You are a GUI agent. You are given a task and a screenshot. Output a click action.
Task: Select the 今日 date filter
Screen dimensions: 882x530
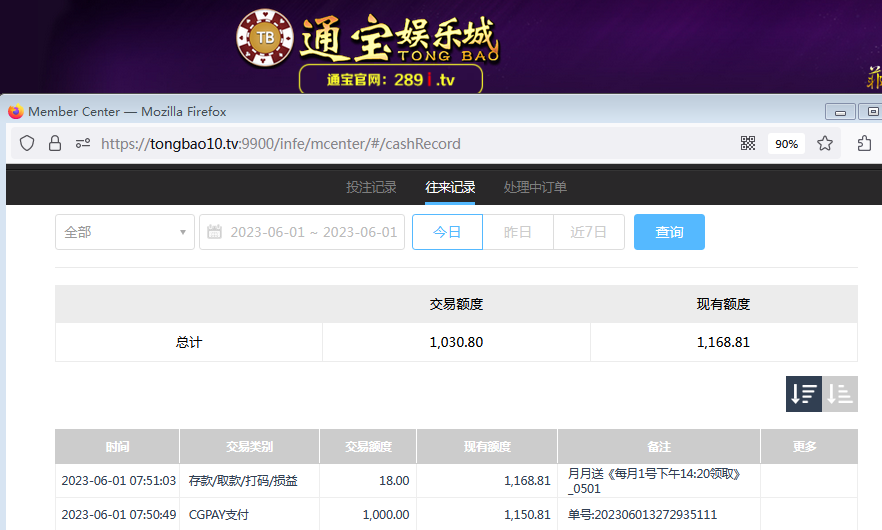(447, 232)
